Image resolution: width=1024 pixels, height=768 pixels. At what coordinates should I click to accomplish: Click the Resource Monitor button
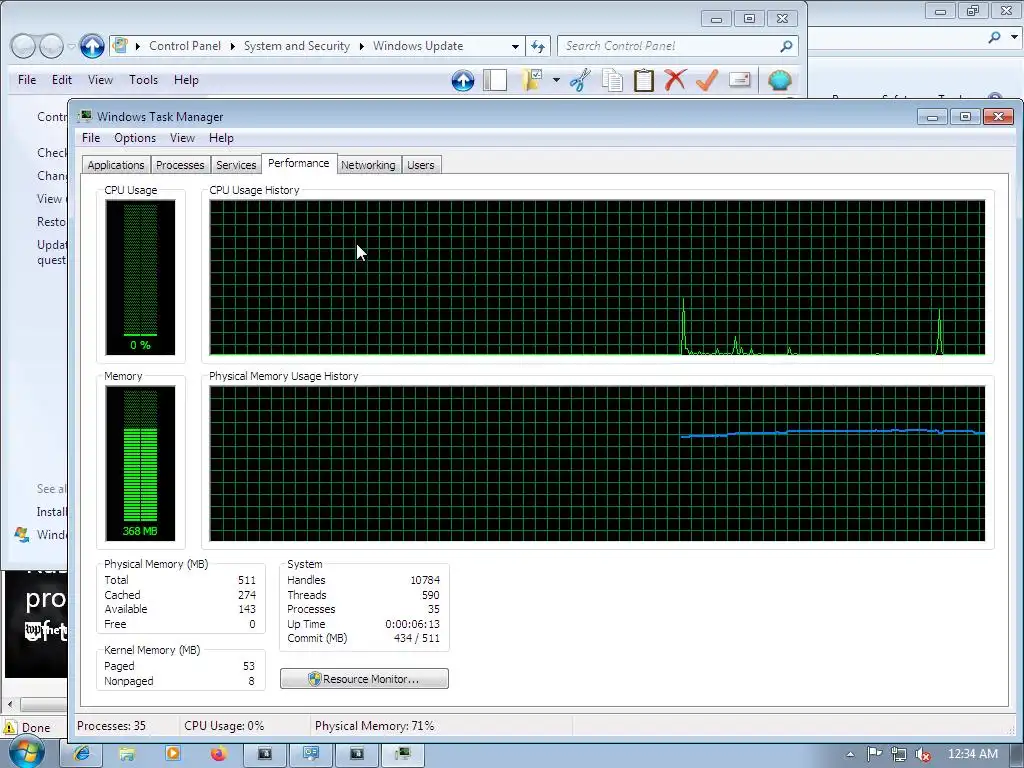364,679
